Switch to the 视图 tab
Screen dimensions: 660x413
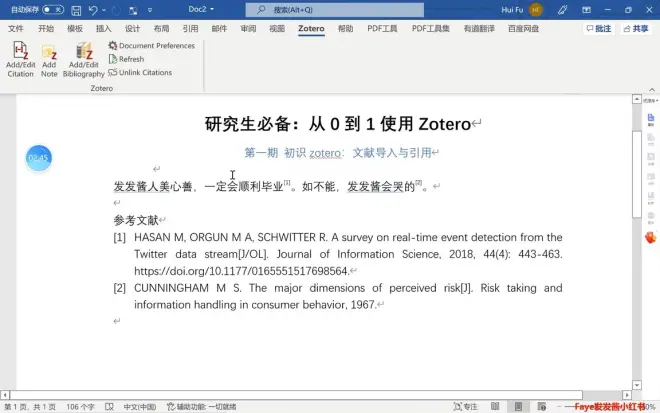(277, 29)
